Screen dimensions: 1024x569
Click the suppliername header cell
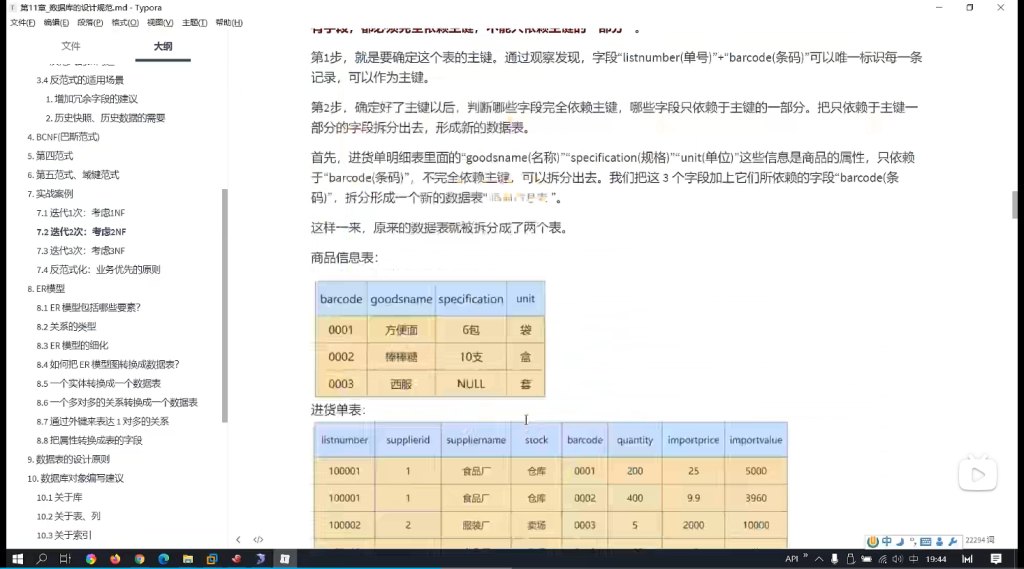[x=476, y=440]
